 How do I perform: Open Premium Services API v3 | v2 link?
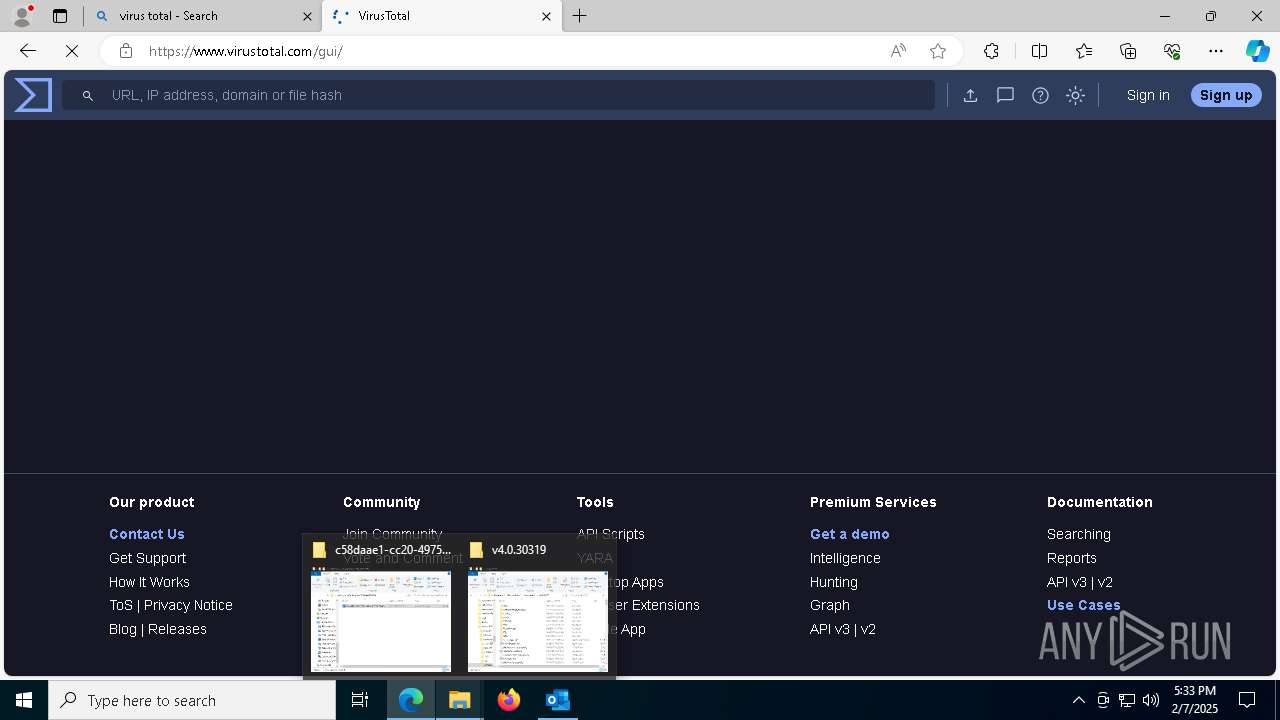click(x=843, y=629)
